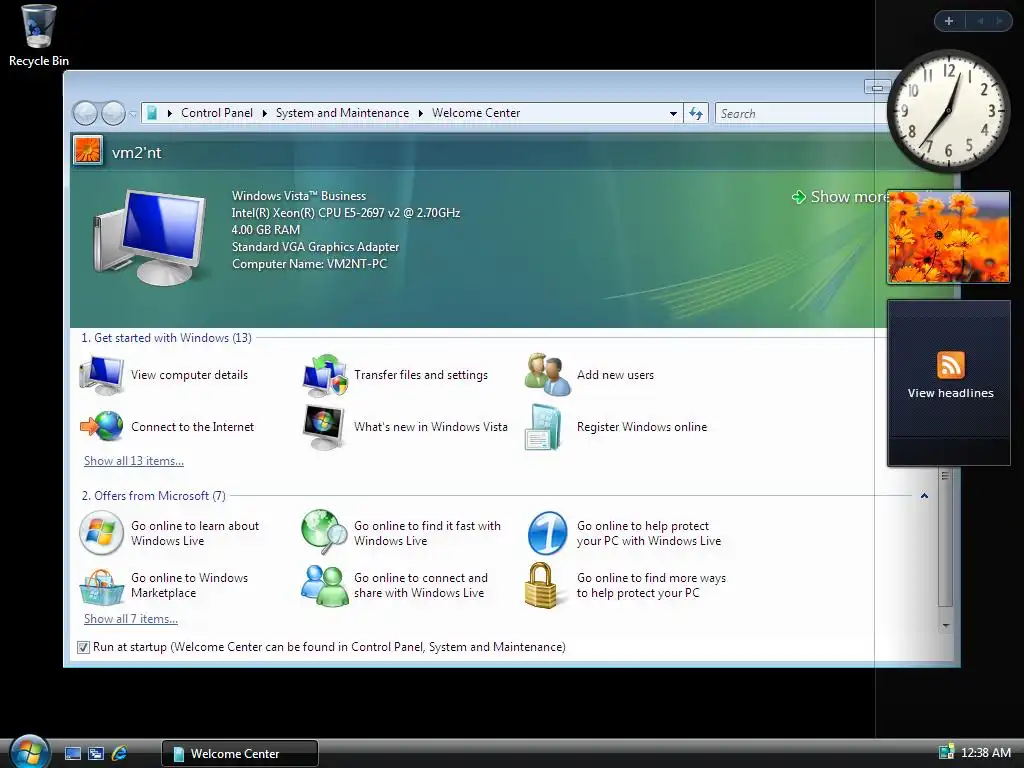Click the View computer details monitor icon
The height and width of the screenshot is (768, 1024).
[101, 375]
